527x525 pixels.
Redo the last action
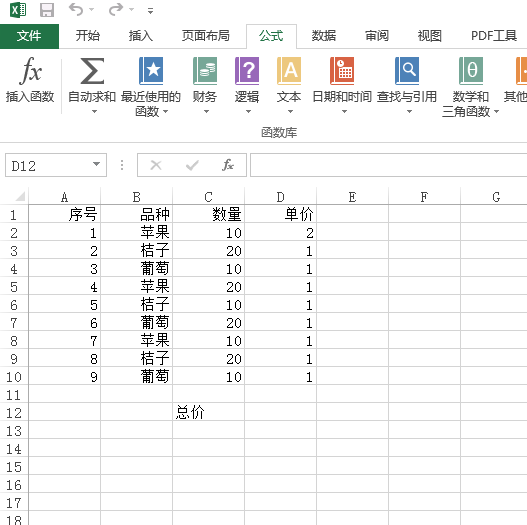[116, 9]
